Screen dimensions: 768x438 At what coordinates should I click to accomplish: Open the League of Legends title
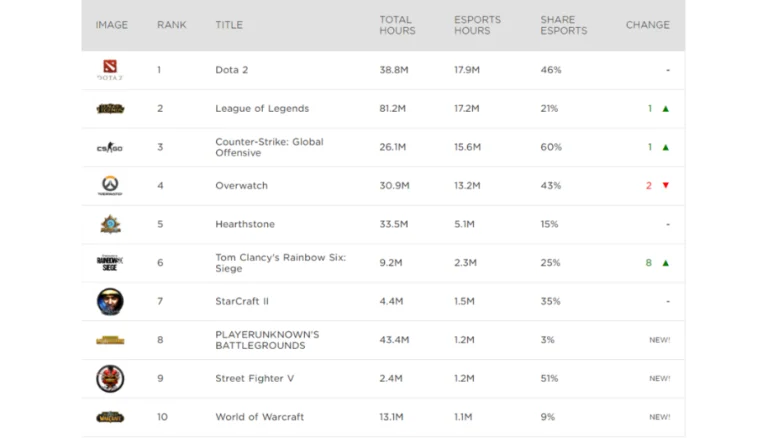[262, 108]
